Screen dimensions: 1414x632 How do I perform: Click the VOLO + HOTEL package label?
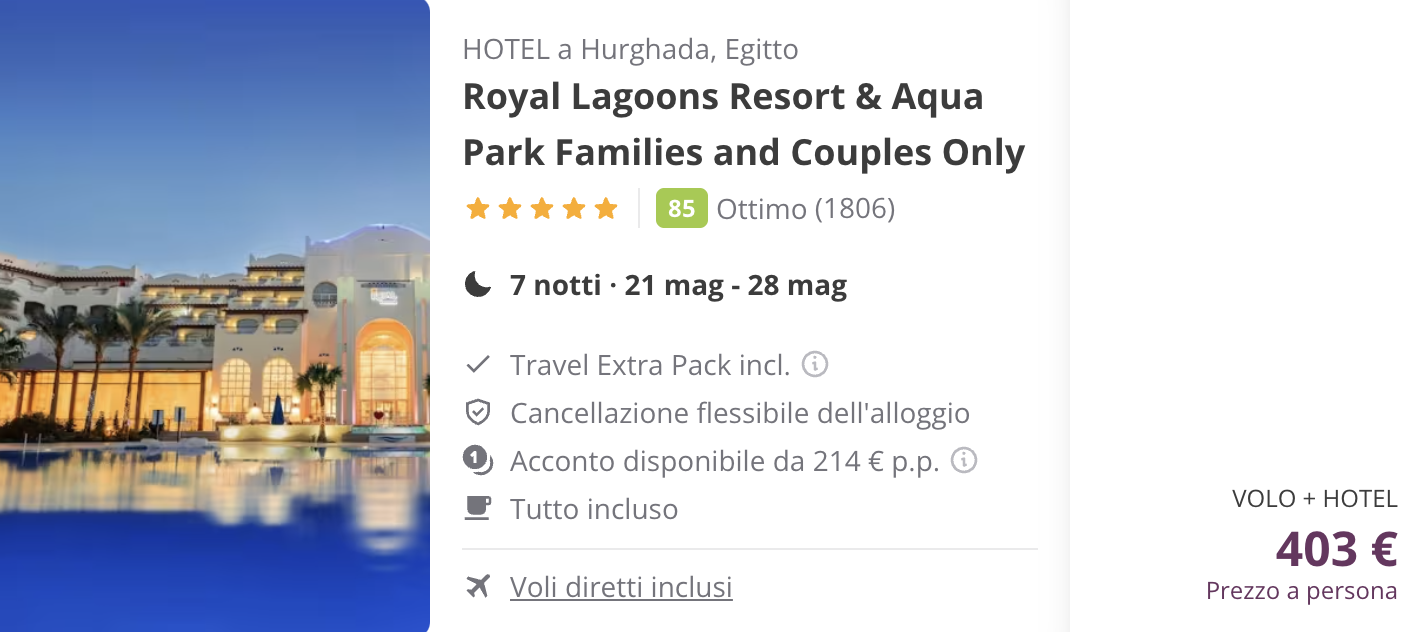coord(1315,498)
